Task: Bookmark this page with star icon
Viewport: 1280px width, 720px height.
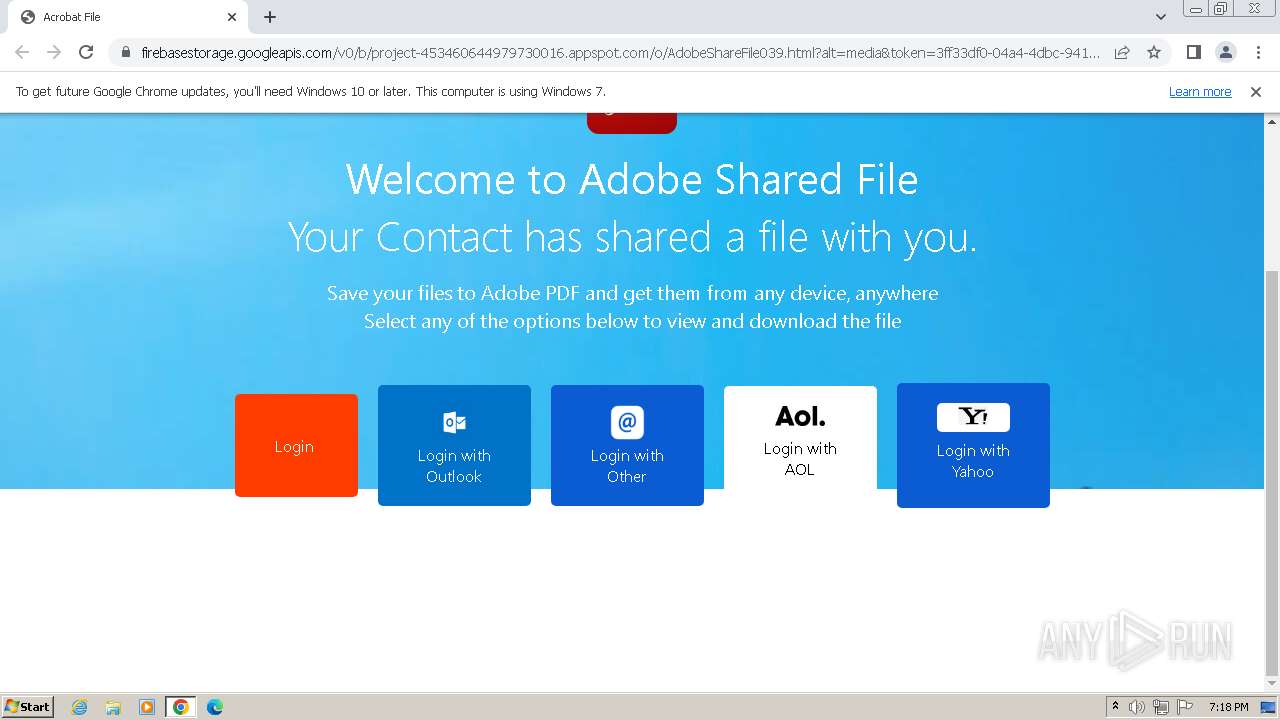Action: [x=1154, y=52]
